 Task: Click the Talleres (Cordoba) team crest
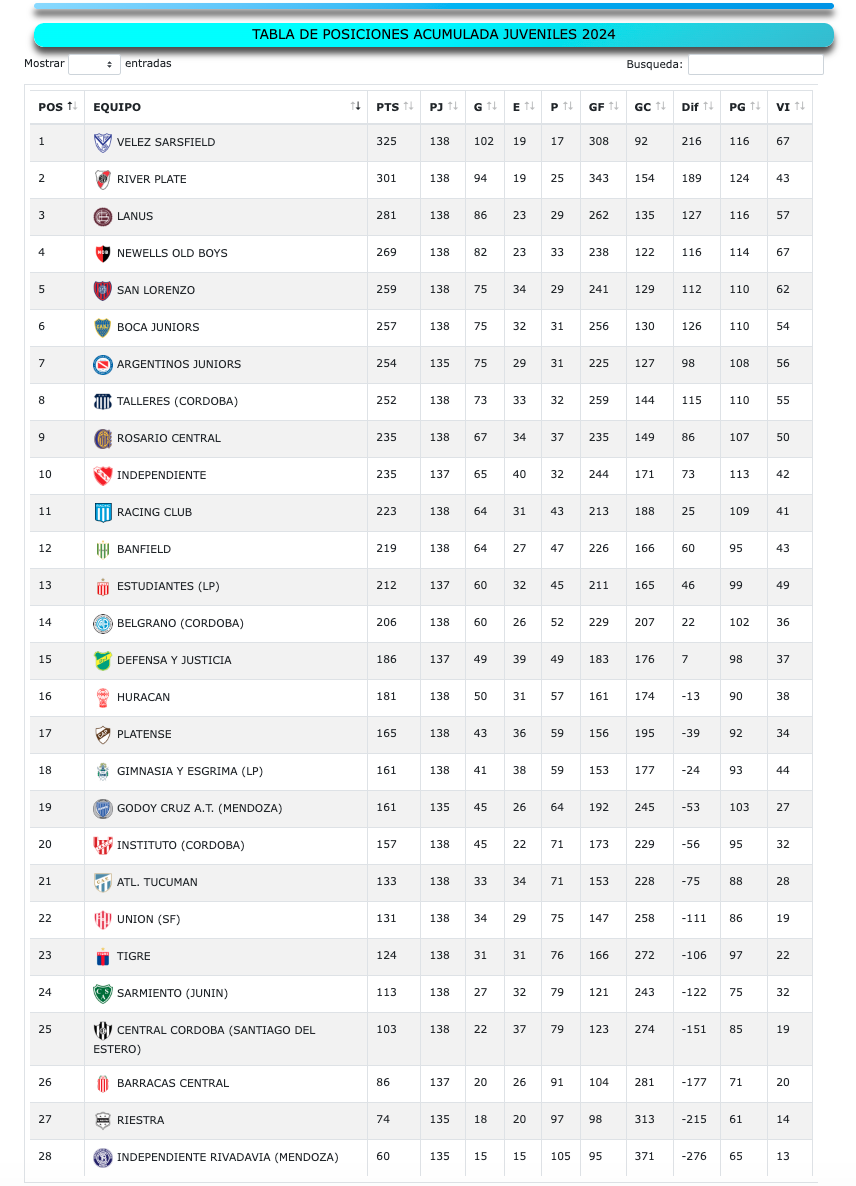pyautogui.click(x=102, y=401)
